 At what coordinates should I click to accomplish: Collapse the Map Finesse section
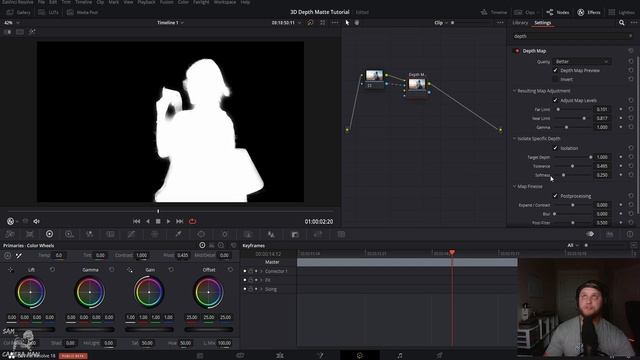[514, 187]
